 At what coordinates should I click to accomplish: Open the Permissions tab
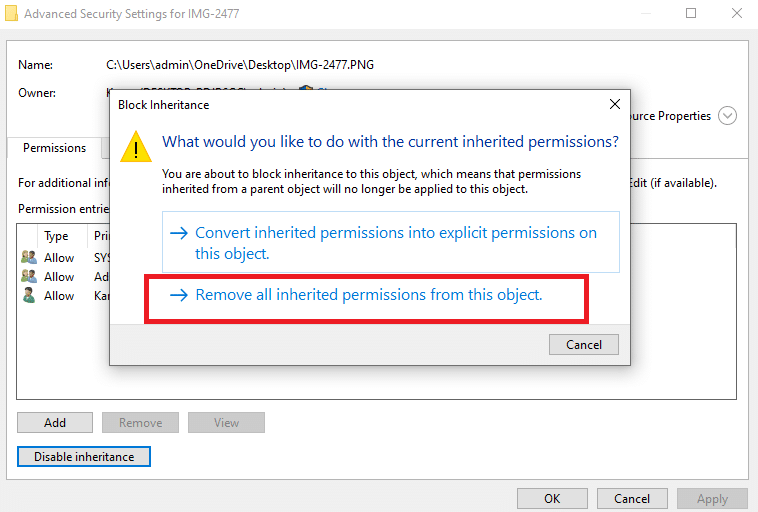(55, 148)
